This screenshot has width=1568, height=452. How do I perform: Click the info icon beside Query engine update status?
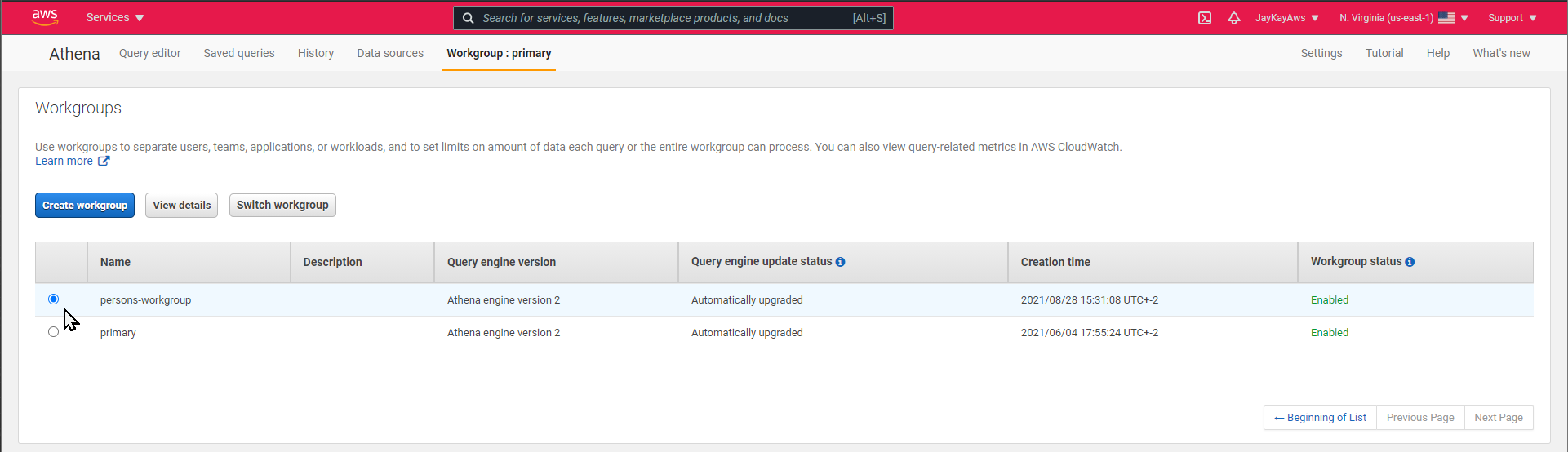[x=840, y=262]
